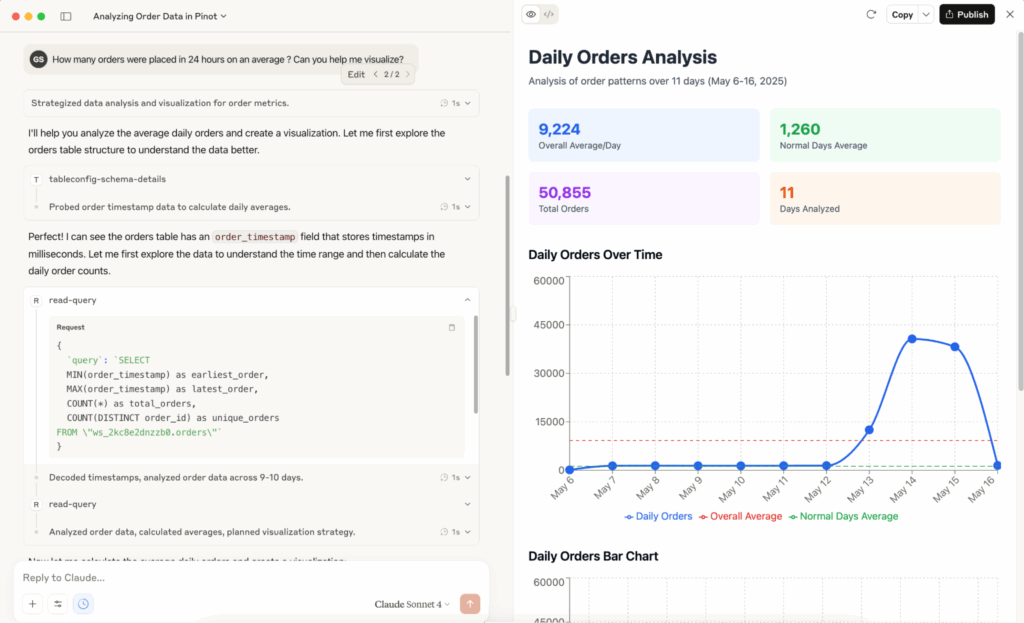Open the chat title 'Analyzing Order Data in Pinot' menu
This screenshot has width=1024, height=623.
click(160, 16)
